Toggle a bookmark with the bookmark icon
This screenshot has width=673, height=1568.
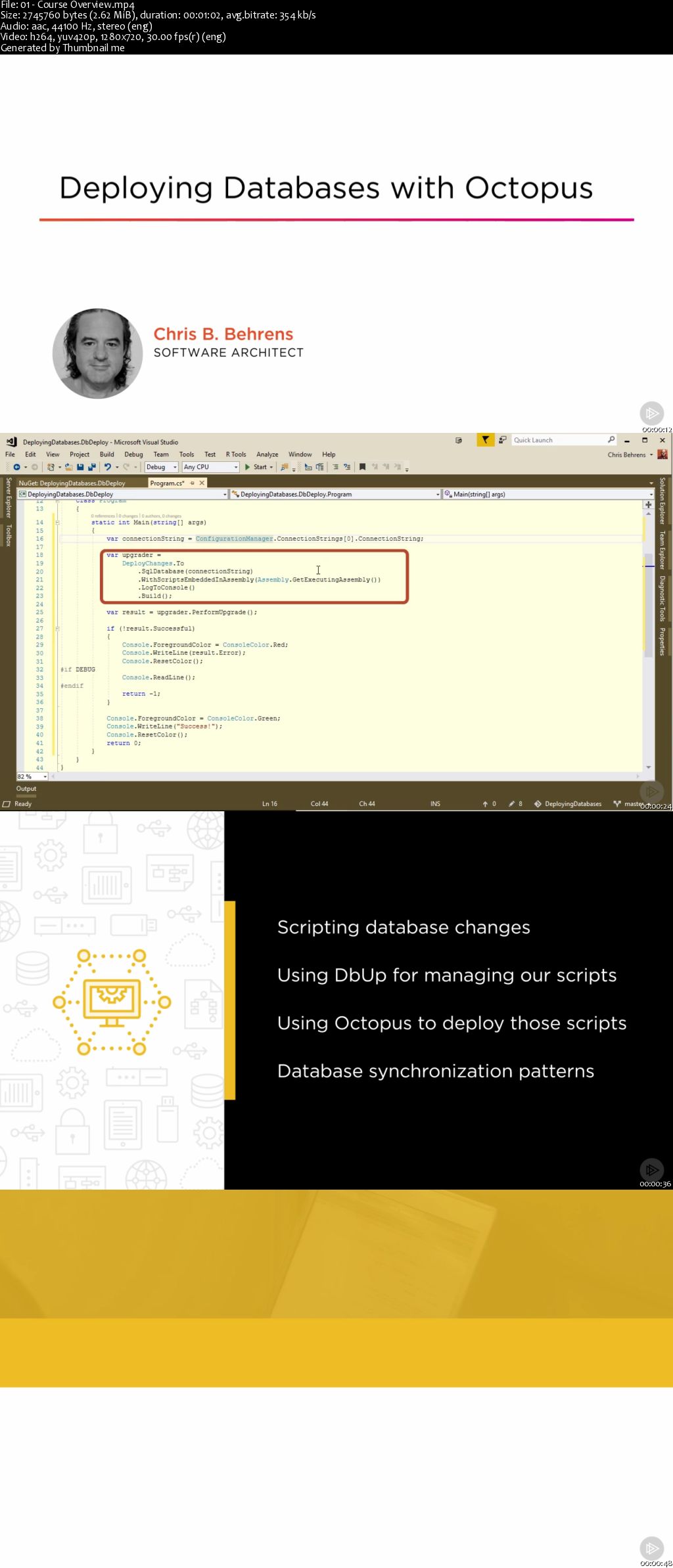click(362, 467)
